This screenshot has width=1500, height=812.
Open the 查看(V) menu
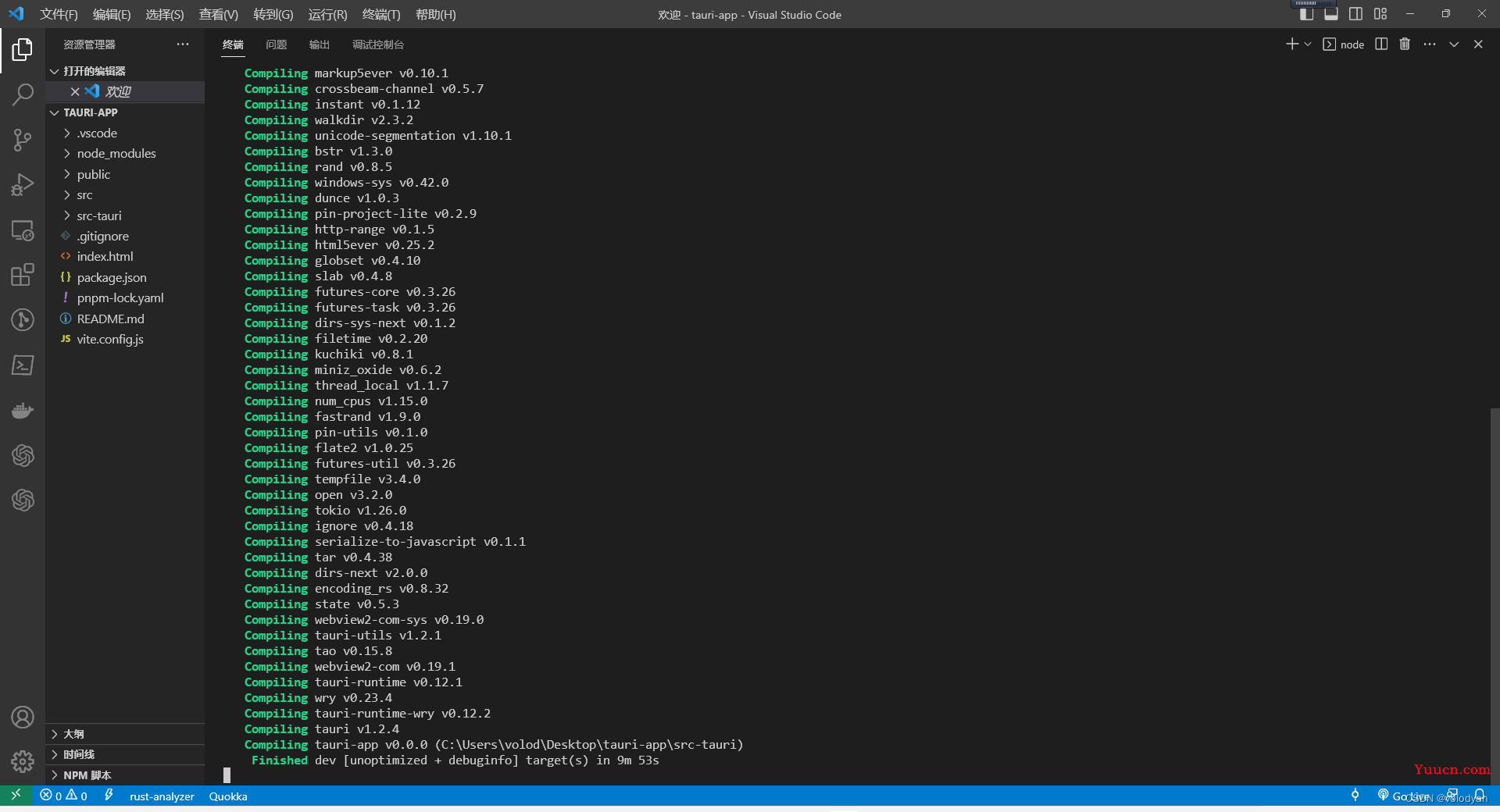pyautogui.click(x=219, y=14)
